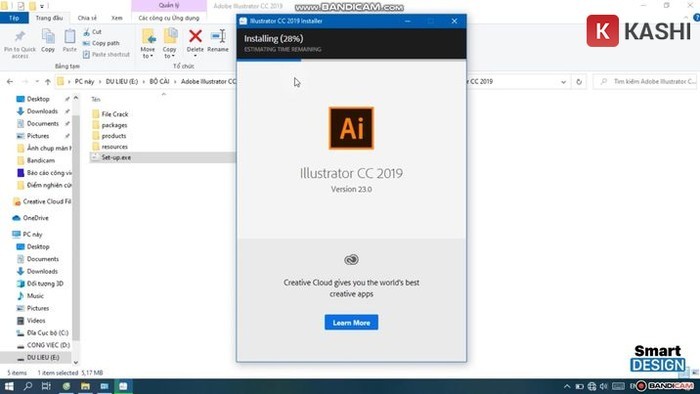The height and width of the screenshot is (394, 700).
Task: Click the red Delete icon
Action: click(195, 36)
